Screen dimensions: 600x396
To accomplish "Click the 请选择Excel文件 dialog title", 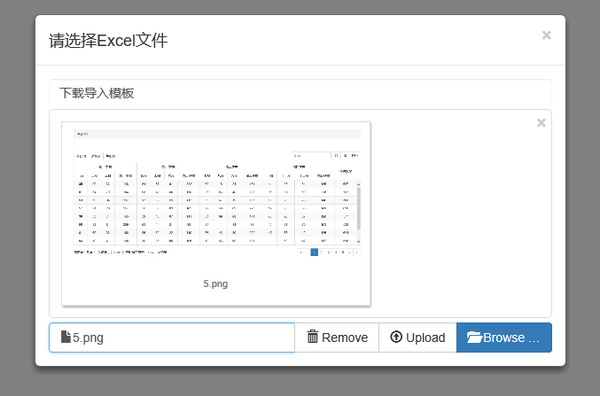I will click(108, 41).
